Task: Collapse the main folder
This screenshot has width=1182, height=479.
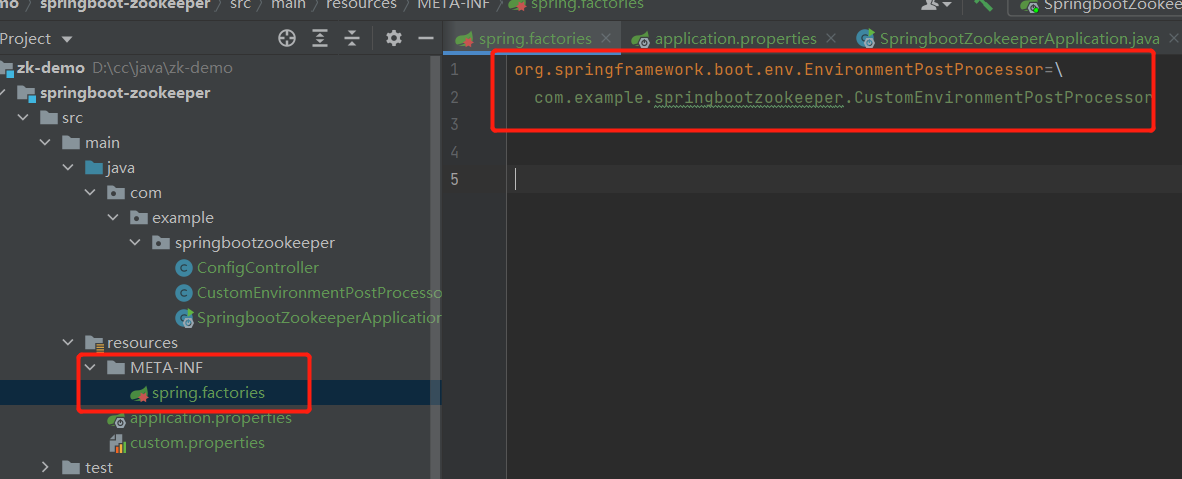Action: click(x=47, y=143)
